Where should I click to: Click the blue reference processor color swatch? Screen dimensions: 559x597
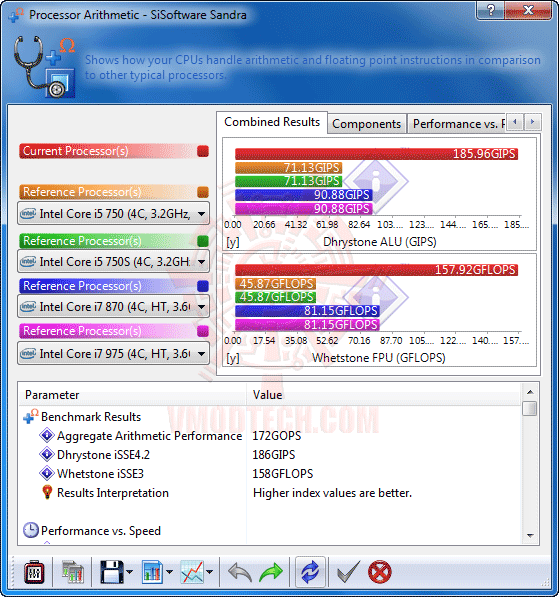(x=203, y=286)
